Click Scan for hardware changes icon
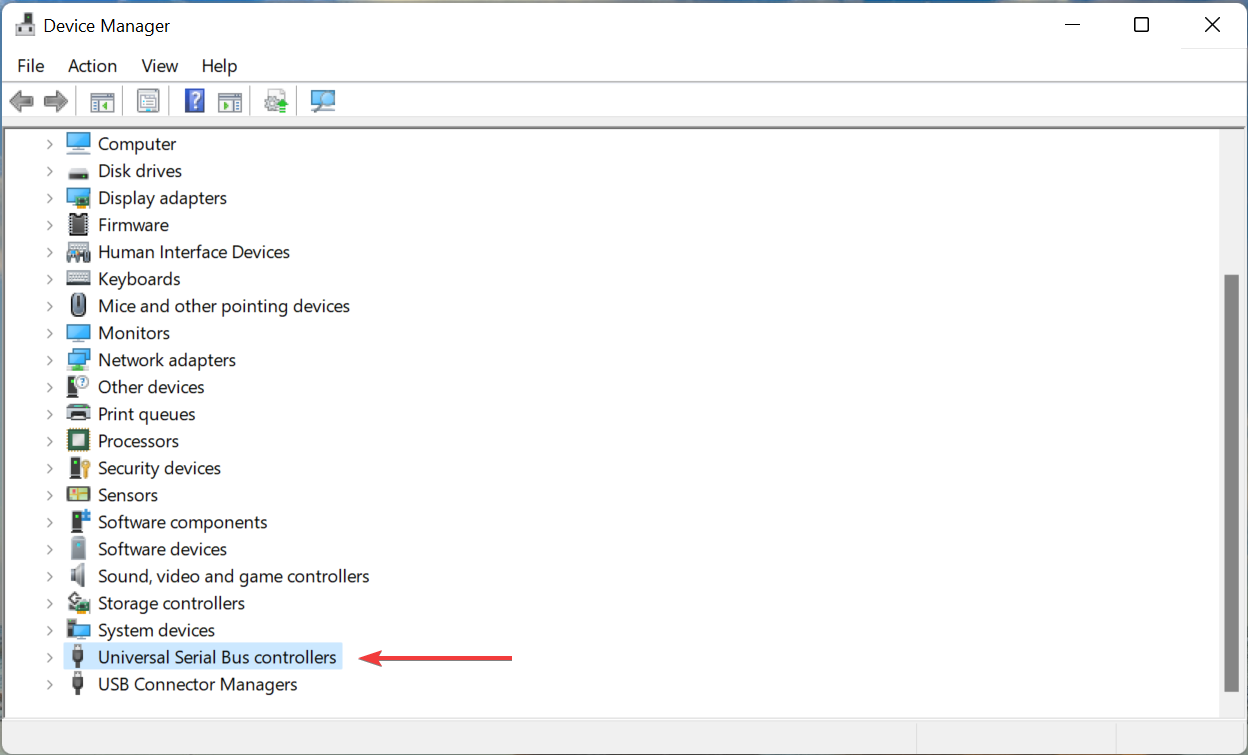The image size is (1248, 755). [x=323, y=101]
